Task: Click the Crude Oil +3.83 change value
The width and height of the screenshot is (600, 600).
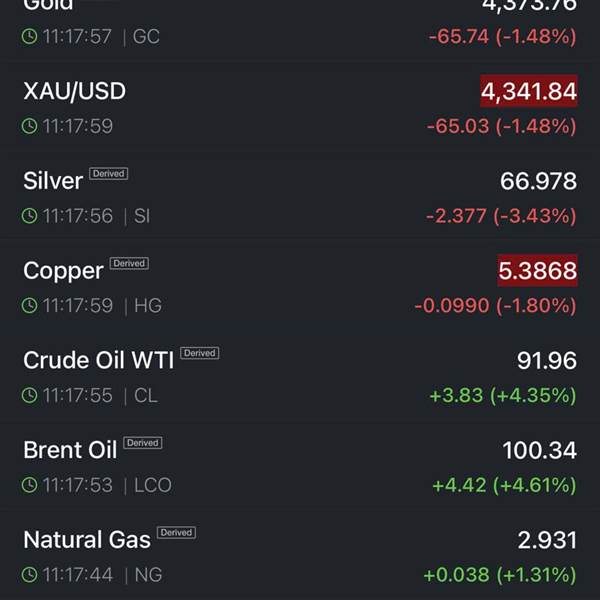Action: [455, 396]
